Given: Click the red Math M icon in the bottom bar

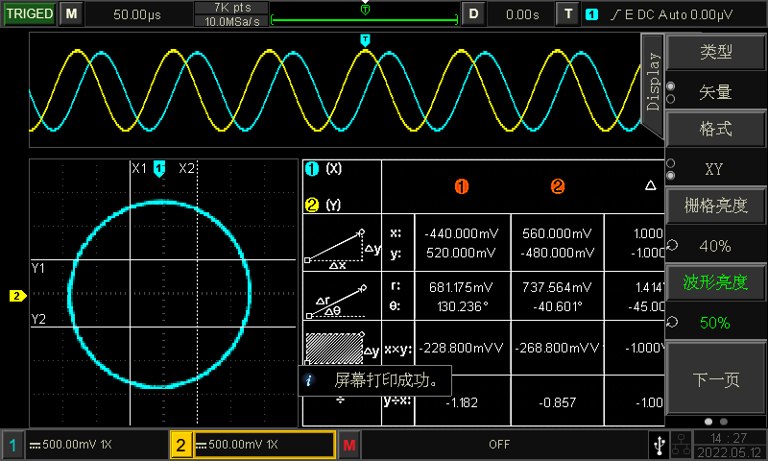Looking at the screenshot, I should coord(348,443).
